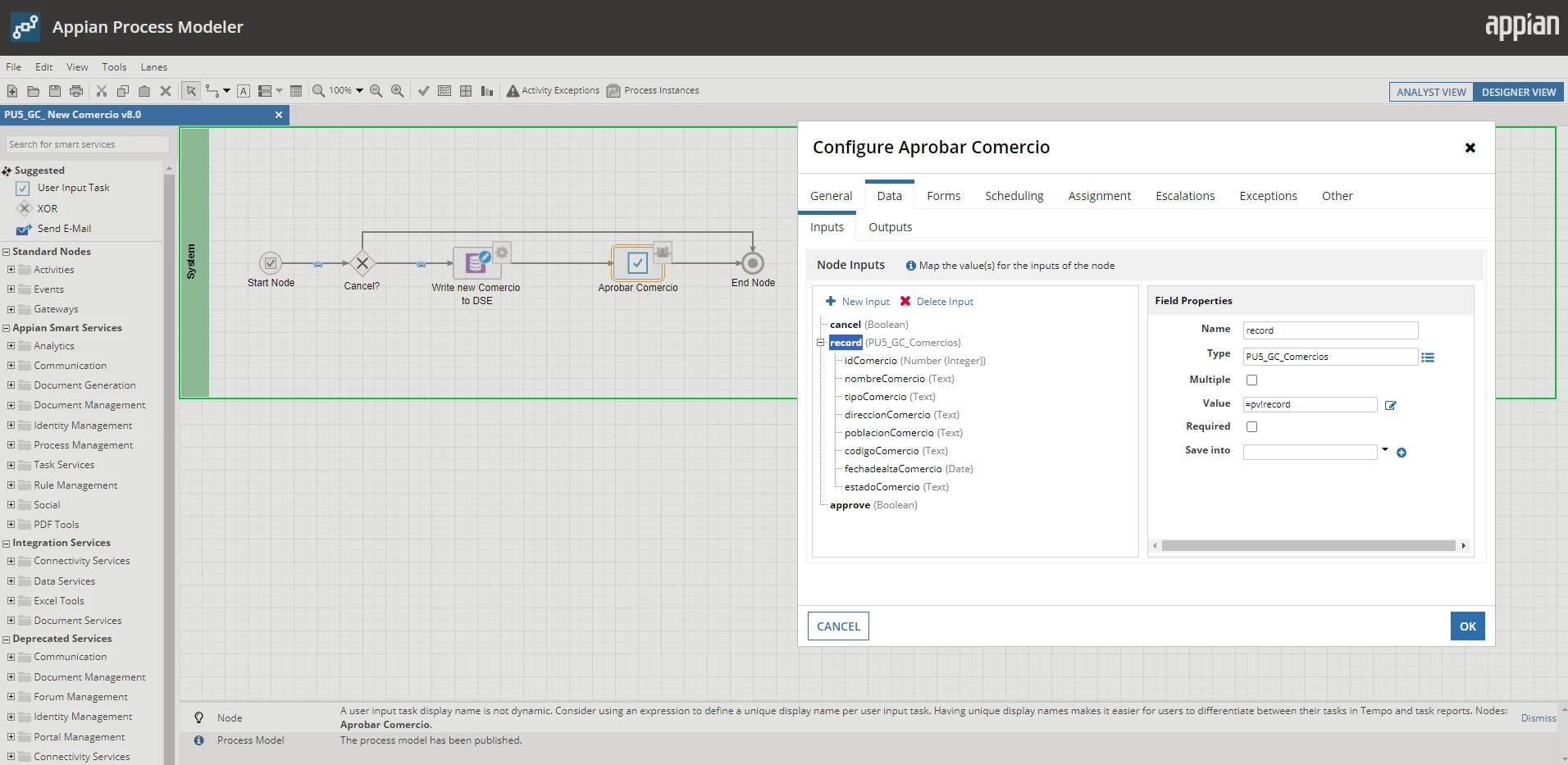Click New Input link

[x=858, y=302]
